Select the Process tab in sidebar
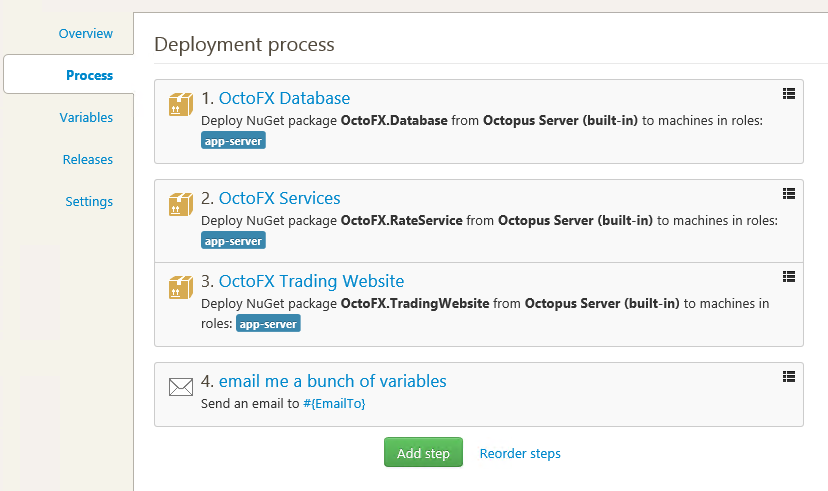828x491 pixels. click(x=89, y=75)
